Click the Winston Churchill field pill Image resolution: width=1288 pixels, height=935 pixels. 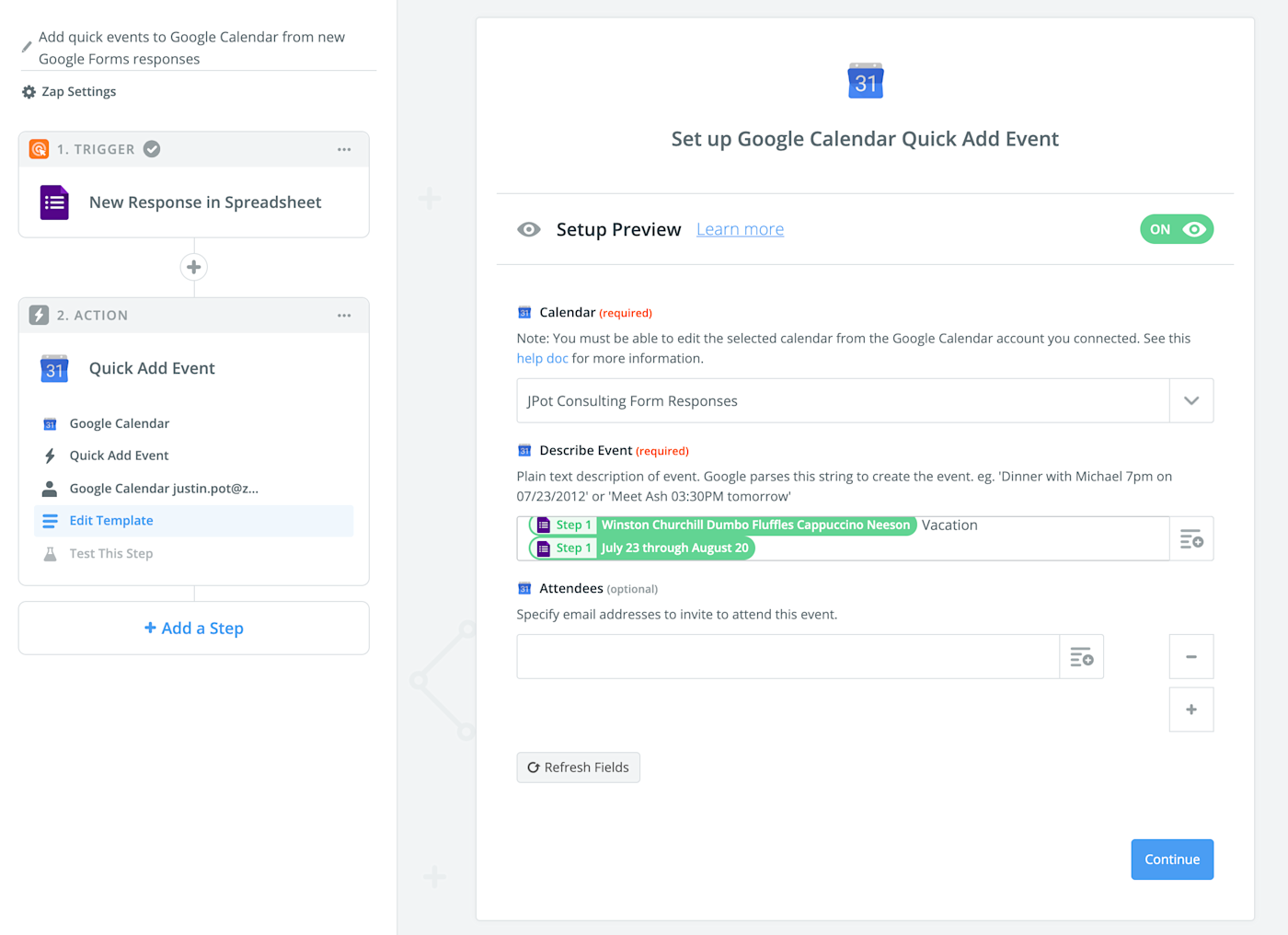coord(723,525)
